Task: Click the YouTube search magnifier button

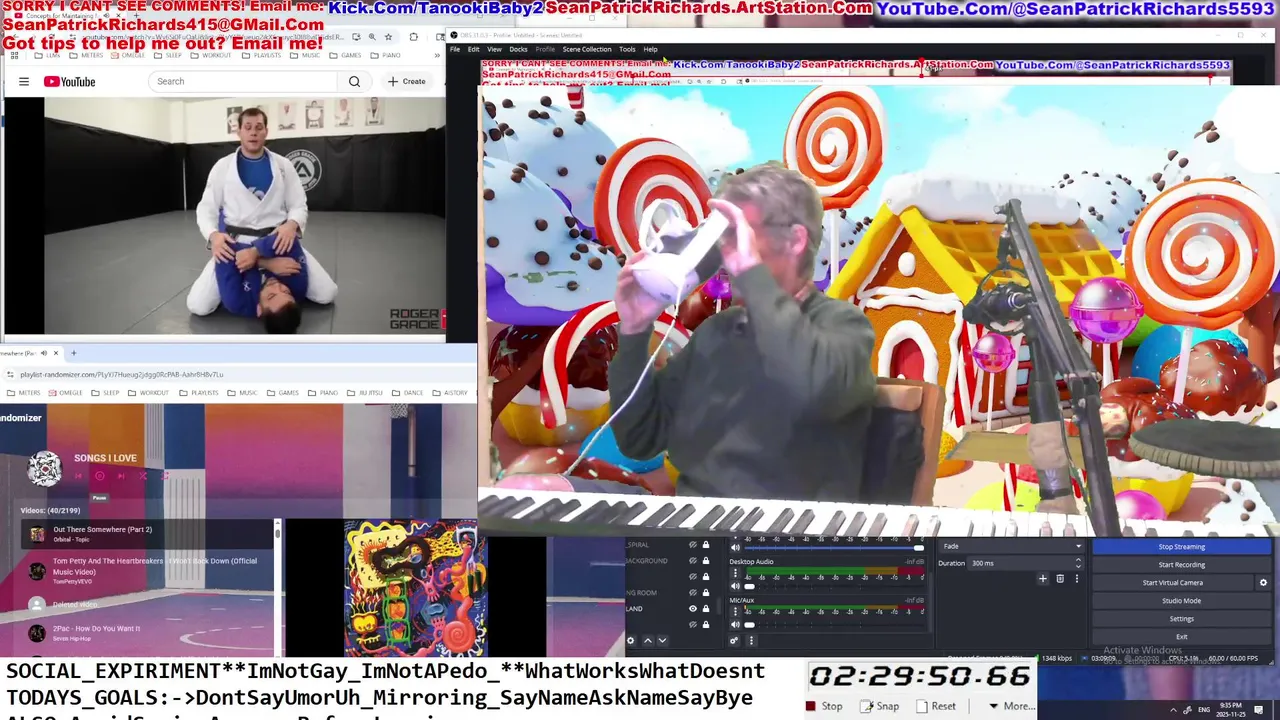Action: [354, 82]
